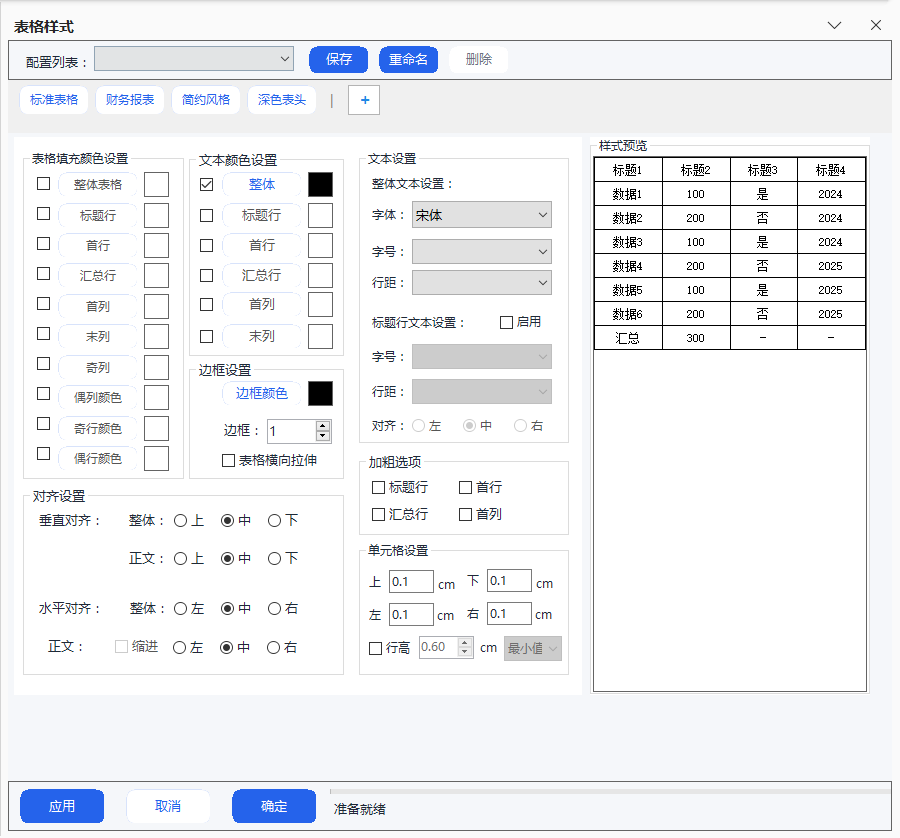The image size is (900, 838).
Task: Click the 右 cell margin input
Action: [x=509, y=614]
